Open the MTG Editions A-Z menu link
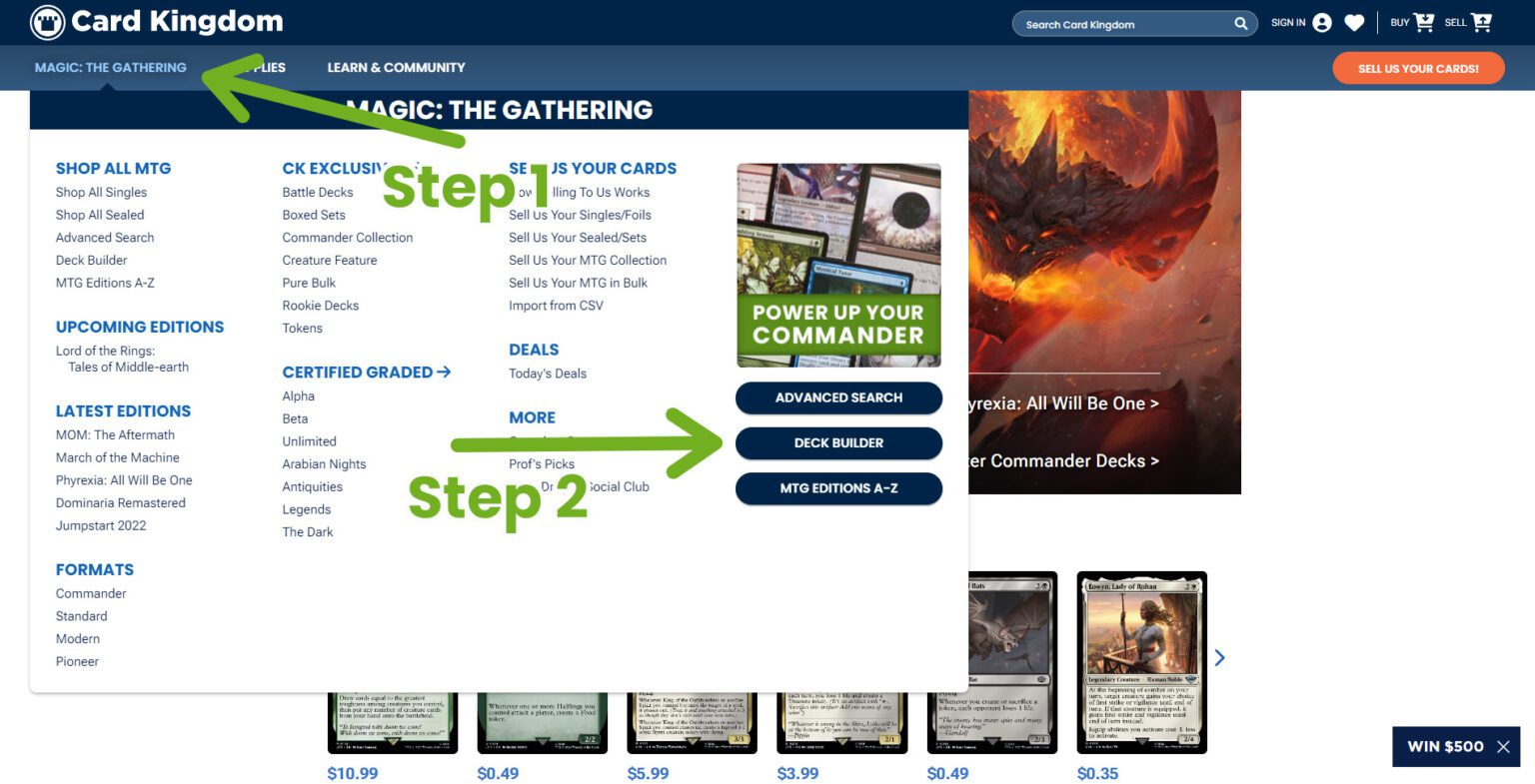Screen dimensions: 1535x784 pyautogui.click(x=105, y=283)
